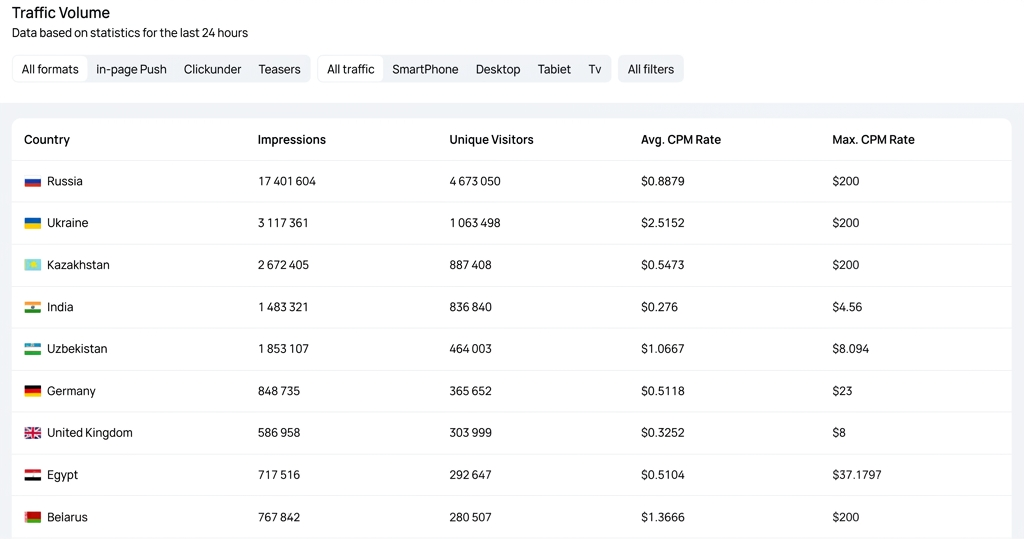Switch to in-page Push format
Viewport: 1024px width, 539px height.
[131, 69]
